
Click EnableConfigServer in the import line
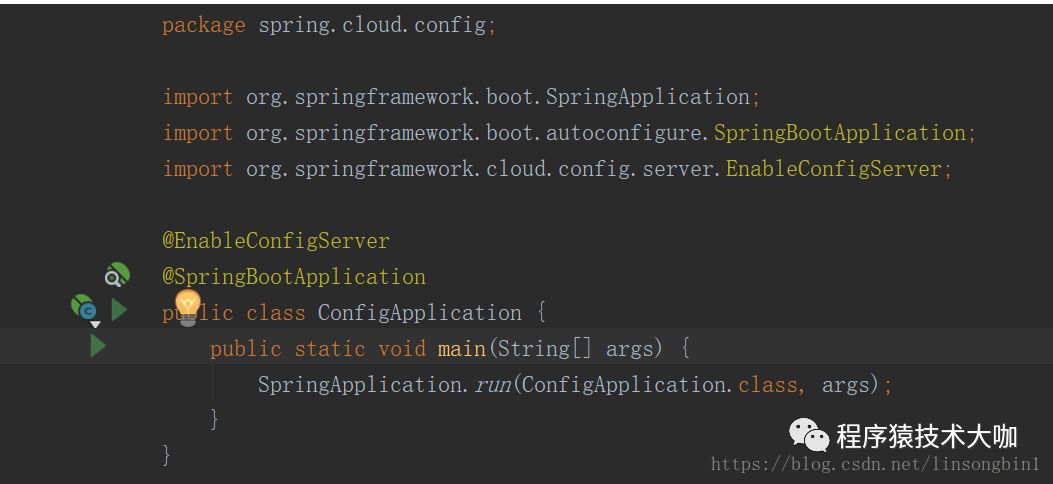coord(833,168)
